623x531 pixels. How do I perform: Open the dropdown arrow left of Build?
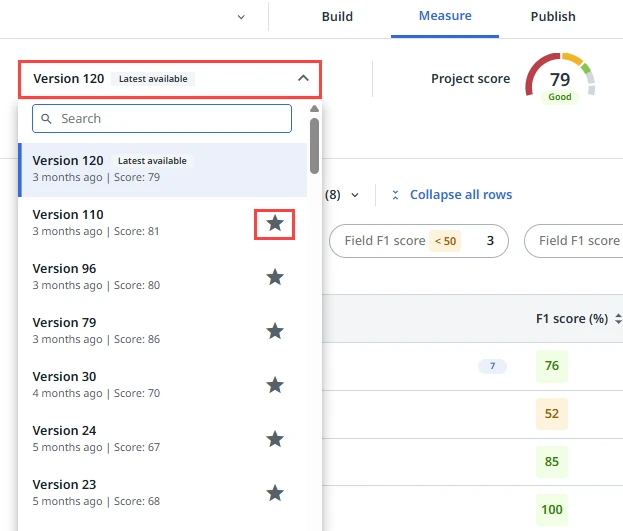[241, 17]
